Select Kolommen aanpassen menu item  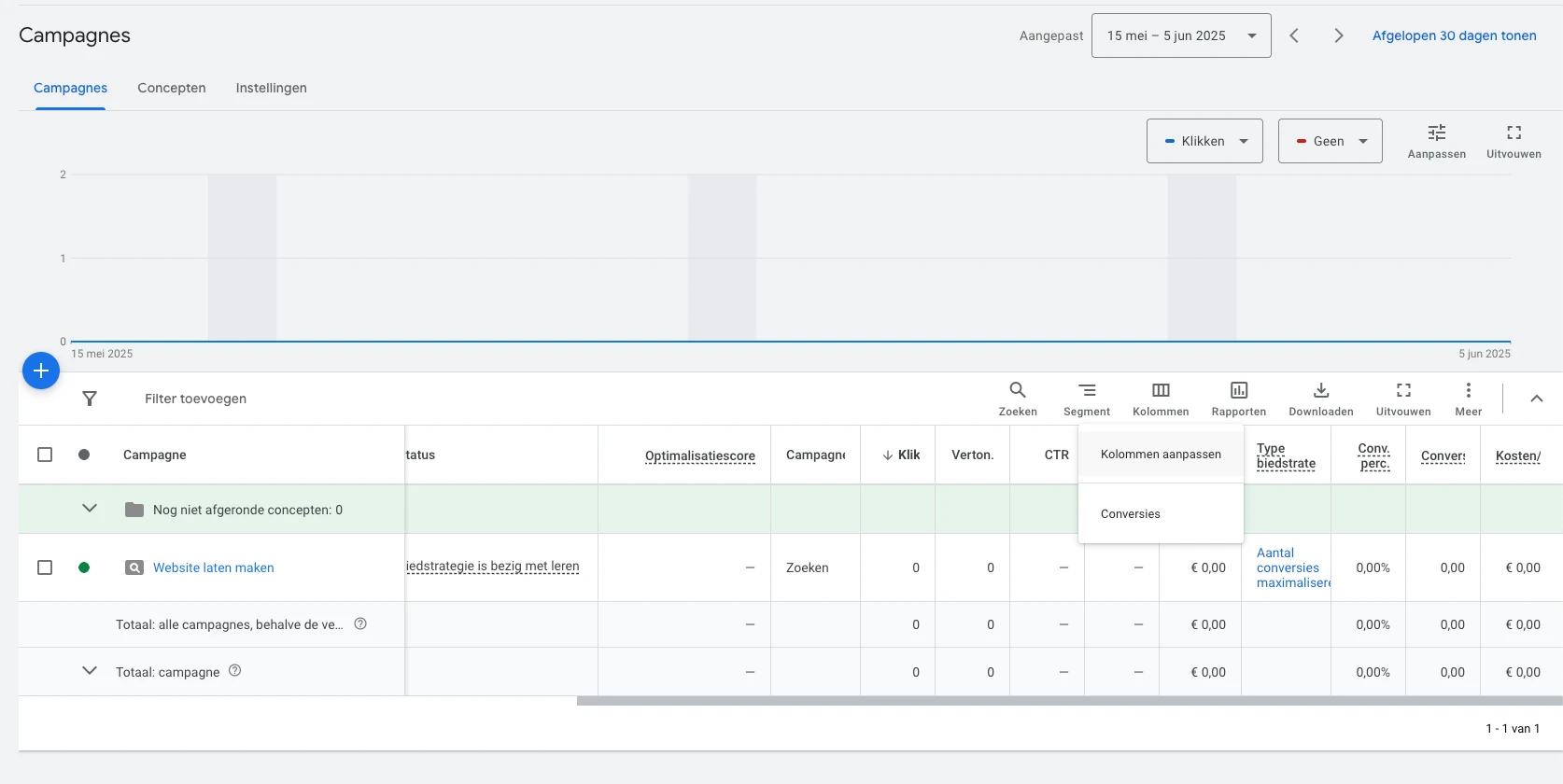coord(1161,455)
